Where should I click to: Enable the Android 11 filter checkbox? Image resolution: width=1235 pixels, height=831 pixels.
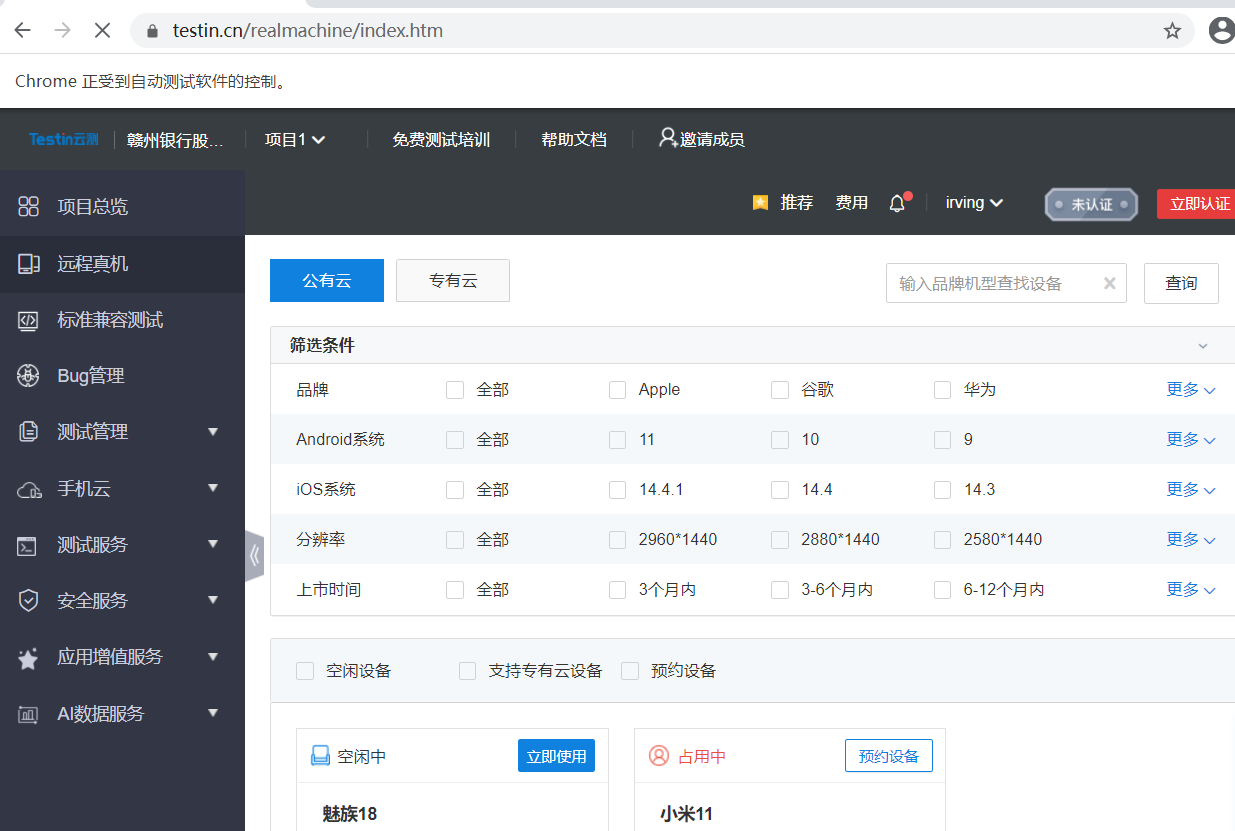(x=617, y=439)
